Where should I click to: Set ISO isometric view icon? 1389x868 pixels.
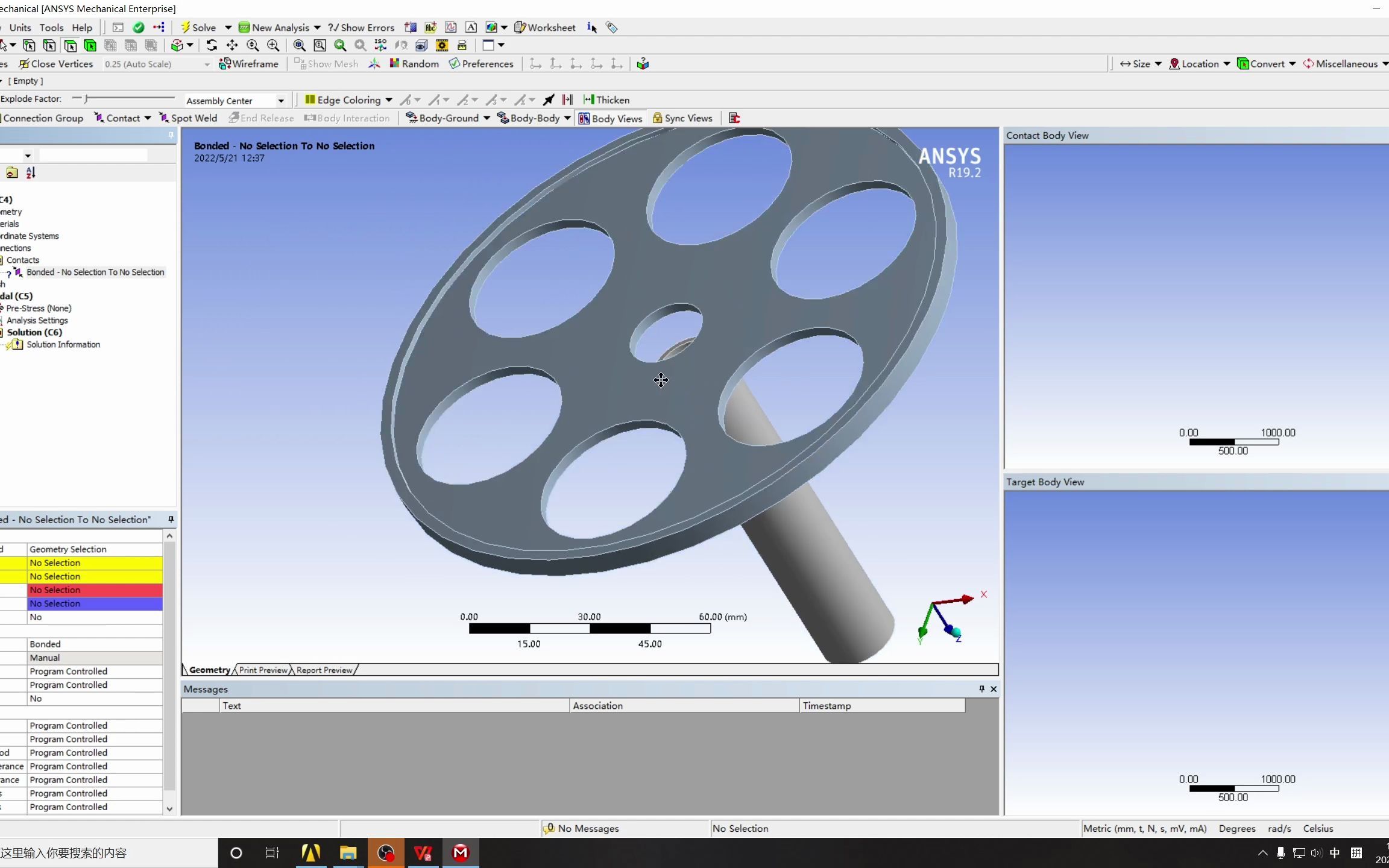(380, 45)
